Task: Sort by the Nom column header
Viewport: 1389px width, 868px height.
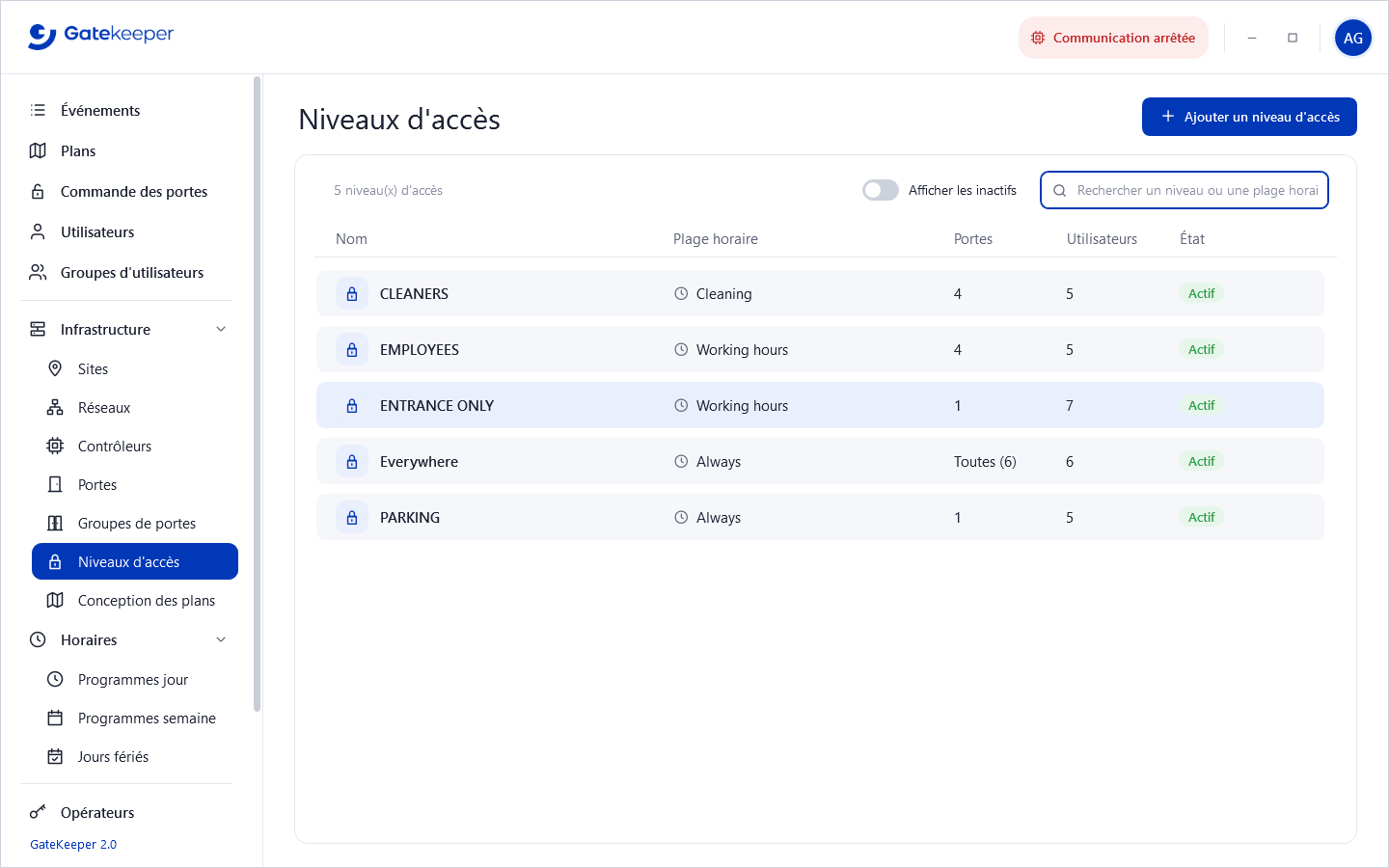Action: point(351,239)
